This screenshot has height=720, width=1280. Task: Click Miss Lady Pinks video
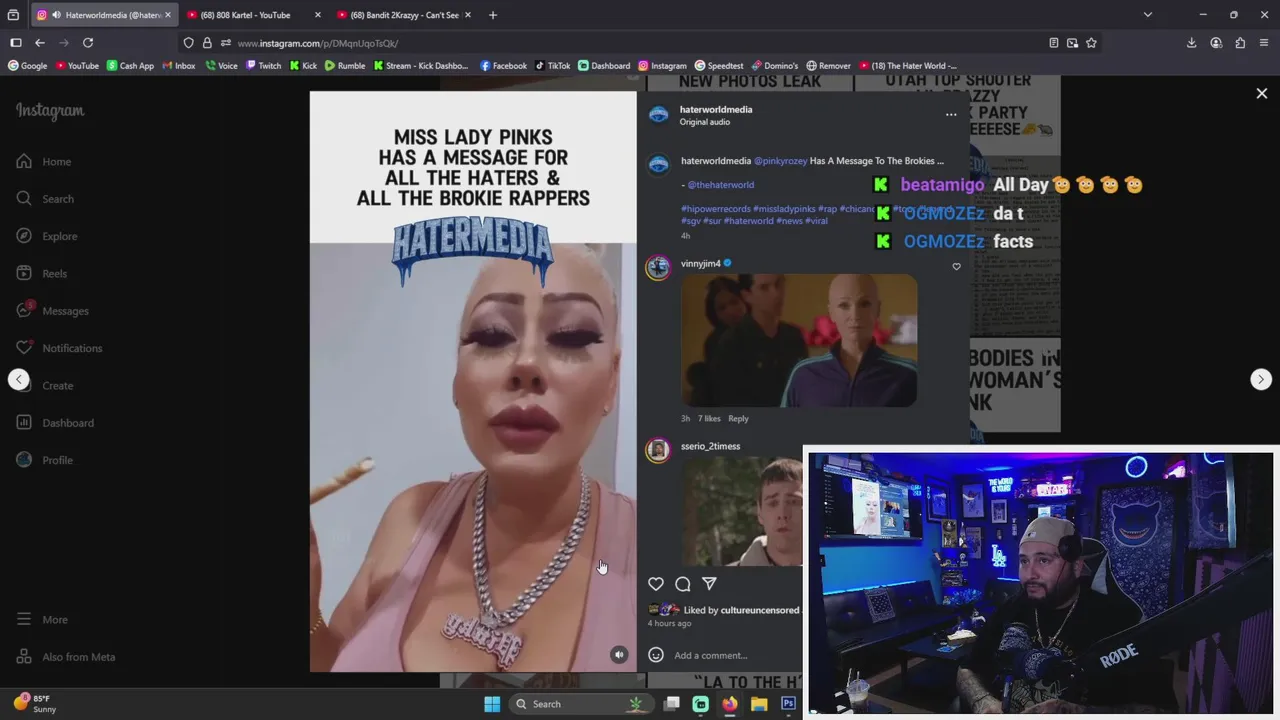tap(473, 382)
